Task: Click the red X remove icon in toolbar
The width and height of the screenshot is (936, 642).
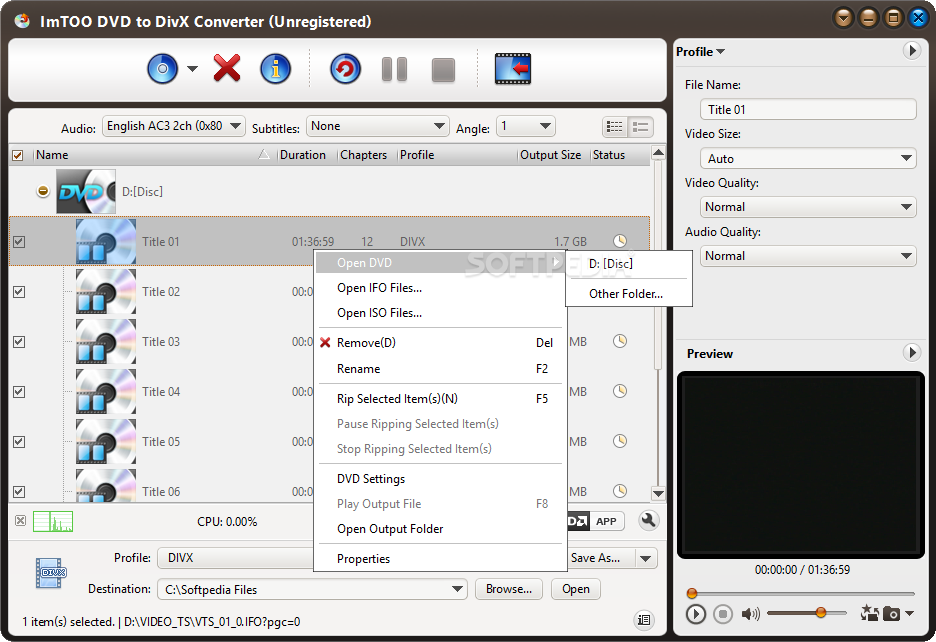Action: click(x=227, y=68)
